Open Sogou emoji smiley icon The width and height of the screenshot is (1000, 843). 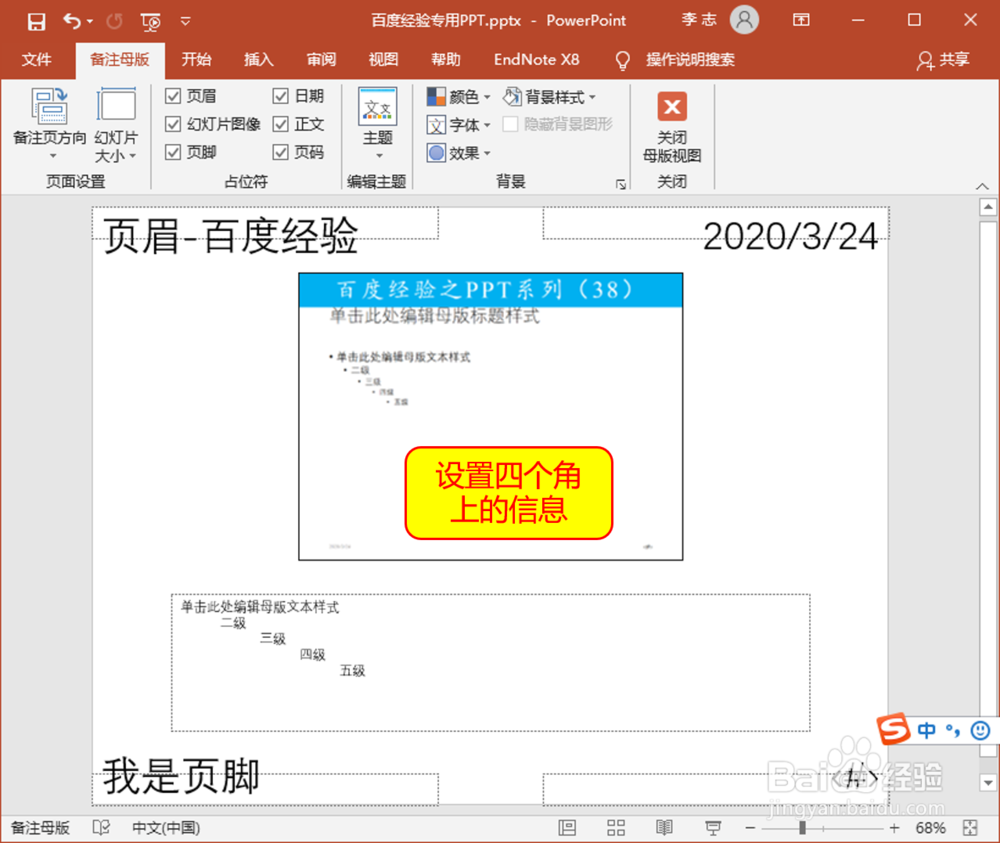click(980, 729)
